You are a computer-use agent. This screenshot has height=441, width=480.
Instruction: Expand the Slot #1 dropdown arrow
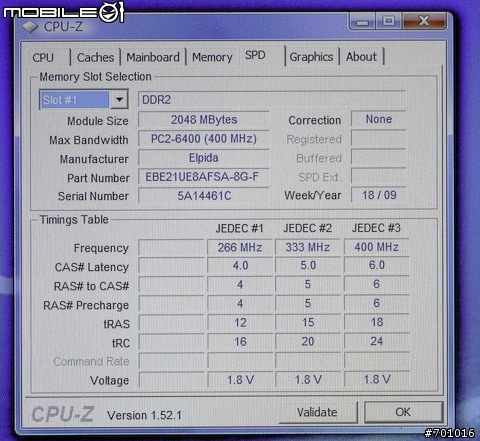119,99
